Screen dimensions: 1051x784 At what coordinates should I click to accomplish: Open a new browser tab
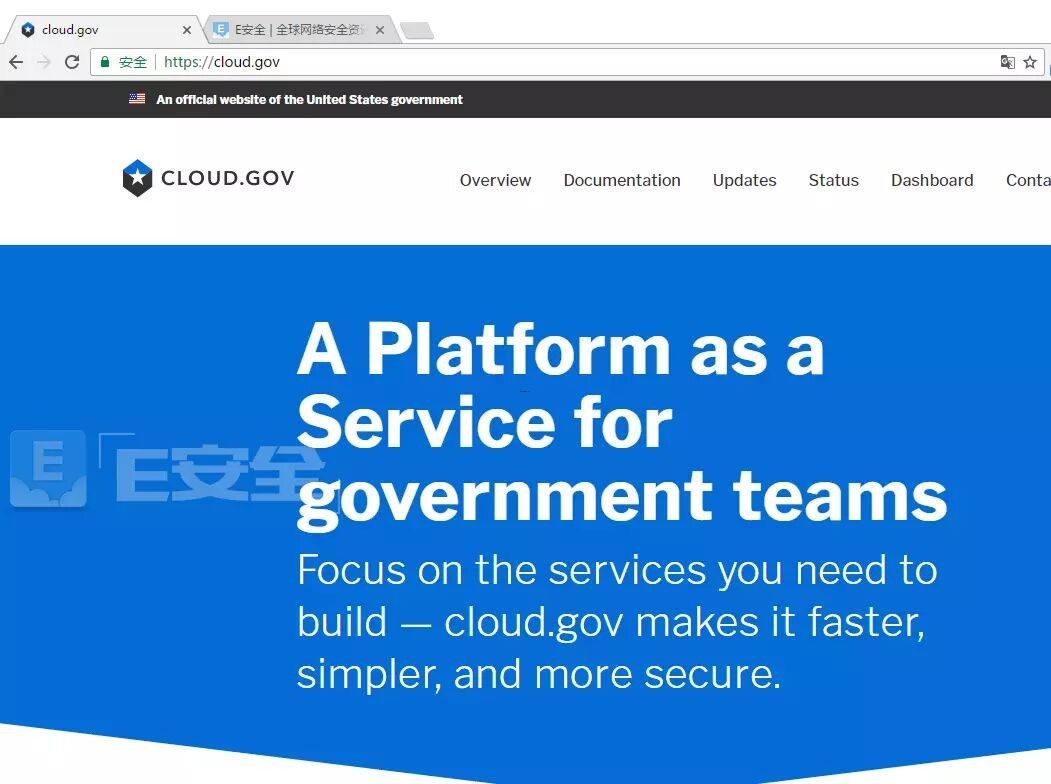[417, 30]
